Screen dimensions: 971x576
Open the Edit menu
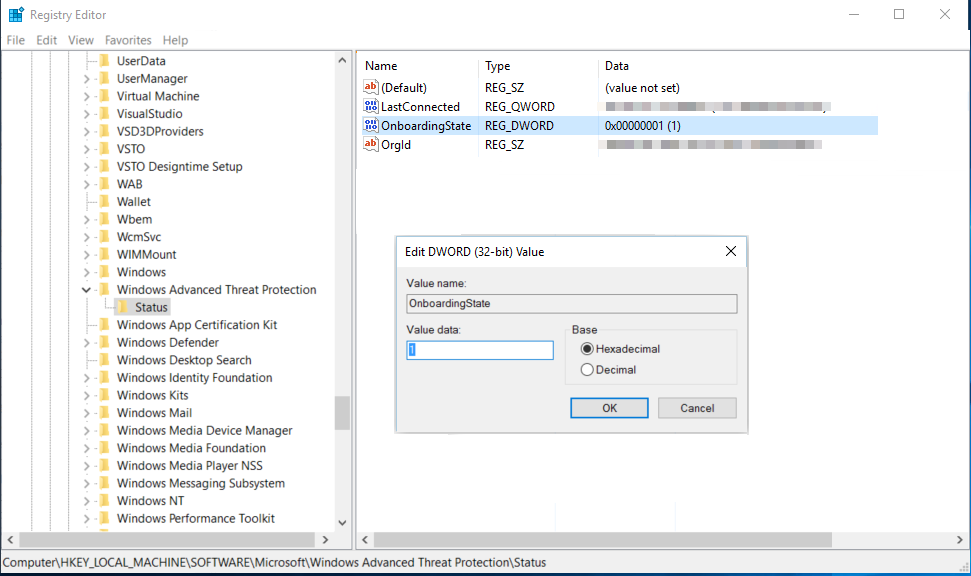46,40
